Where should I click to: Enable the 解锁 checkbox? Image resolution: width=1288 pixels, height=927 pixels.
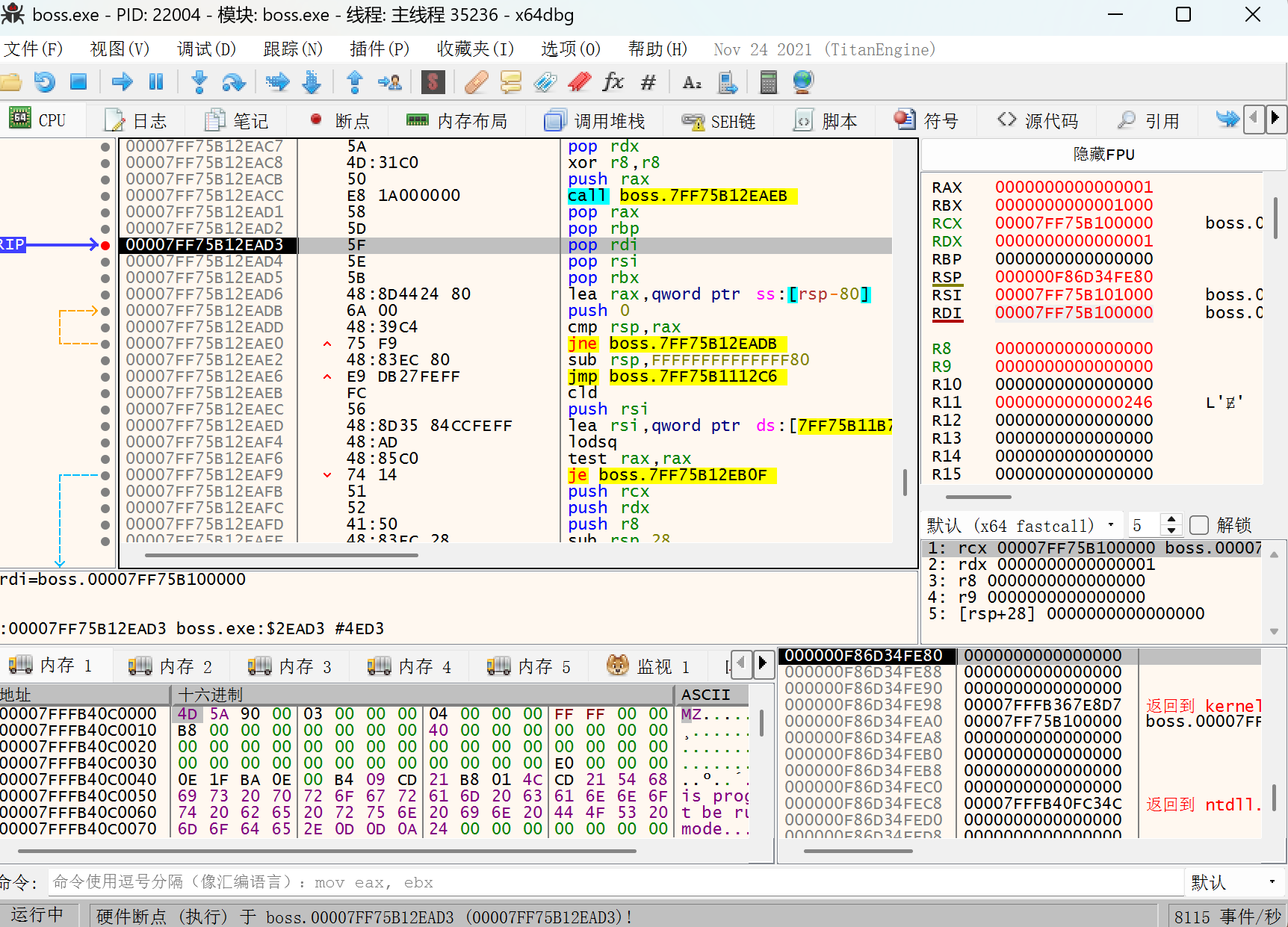1199,525
